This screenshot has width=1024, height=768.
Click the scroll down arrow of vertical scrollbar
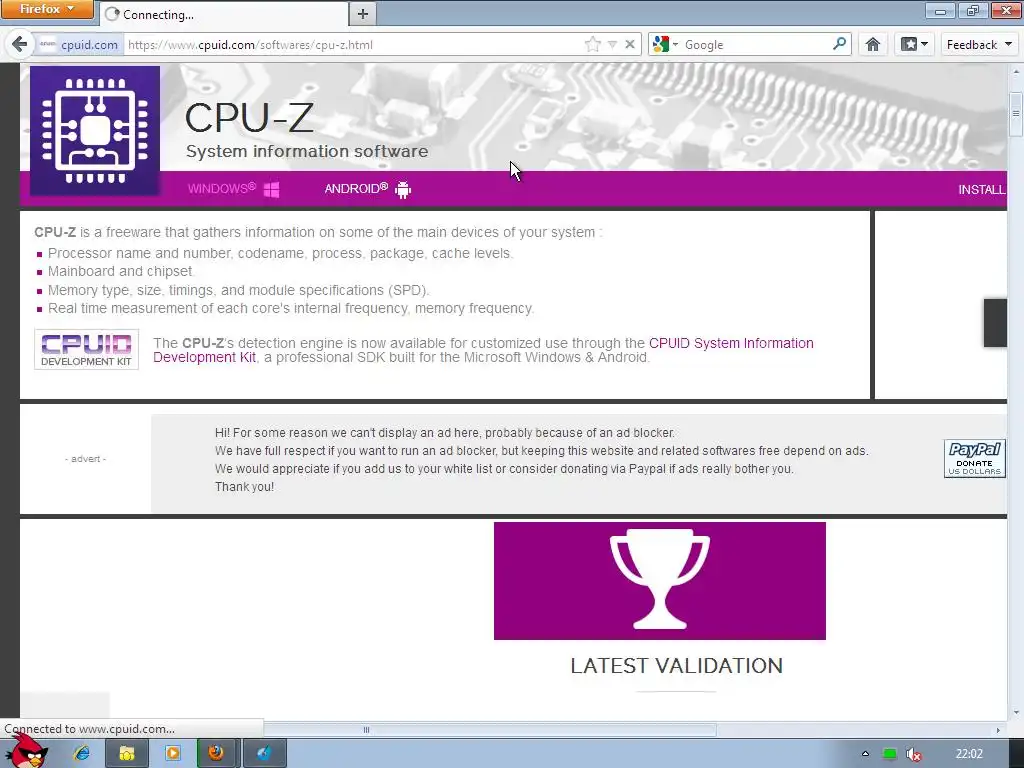1016,712
